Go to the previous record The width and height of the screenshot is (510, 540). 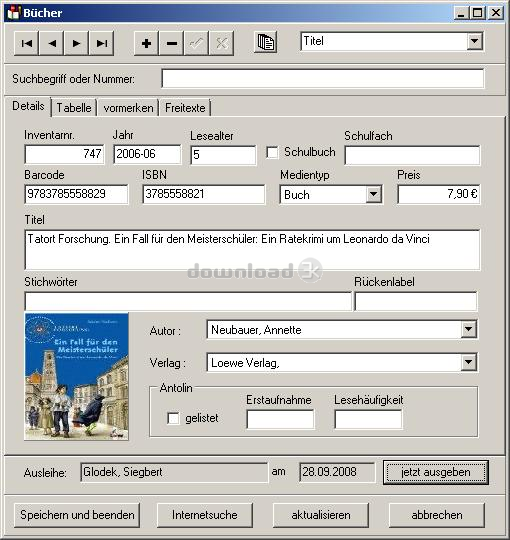(x=52, y=43)
